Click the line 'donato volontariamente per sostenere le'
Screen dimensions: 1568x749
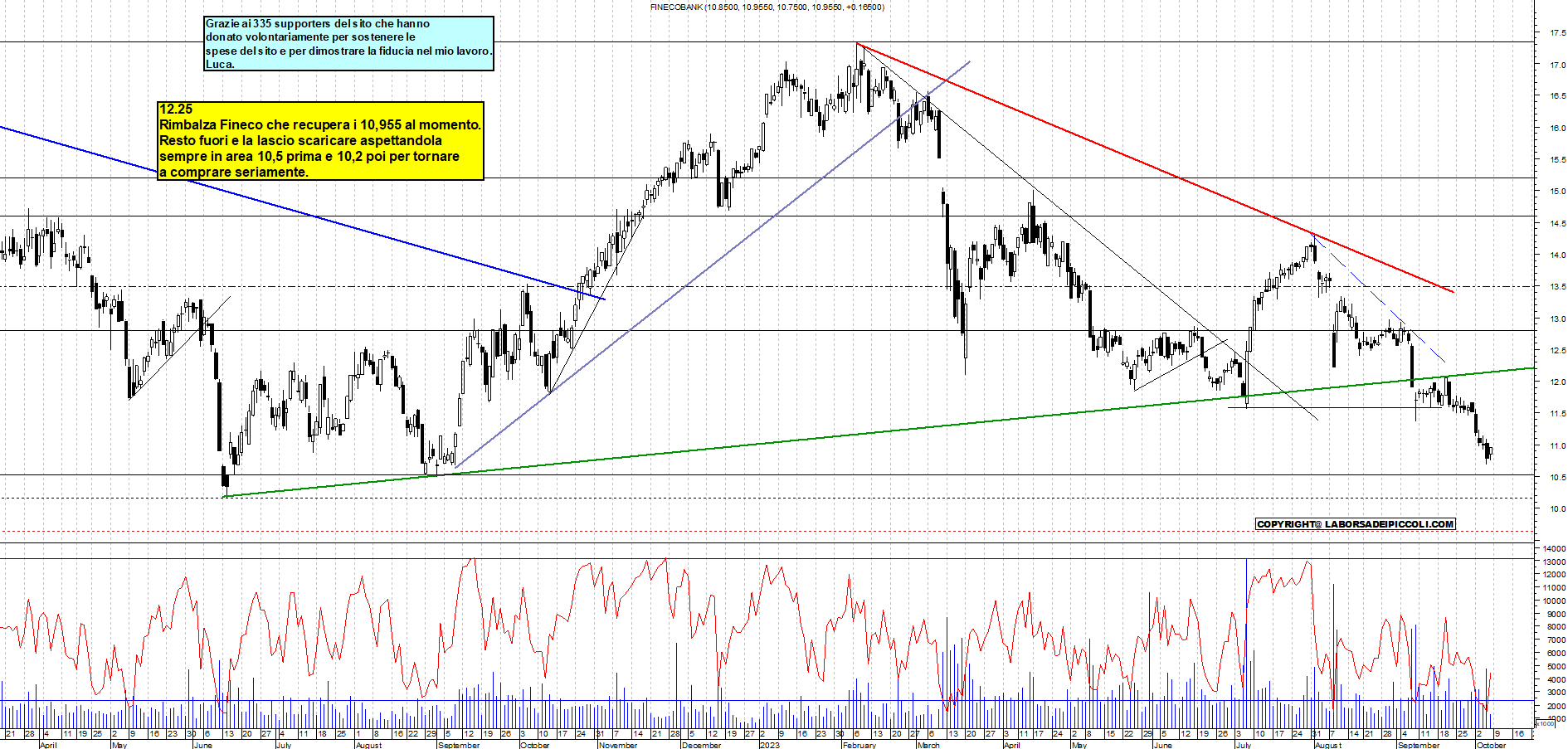pos(310,37)
